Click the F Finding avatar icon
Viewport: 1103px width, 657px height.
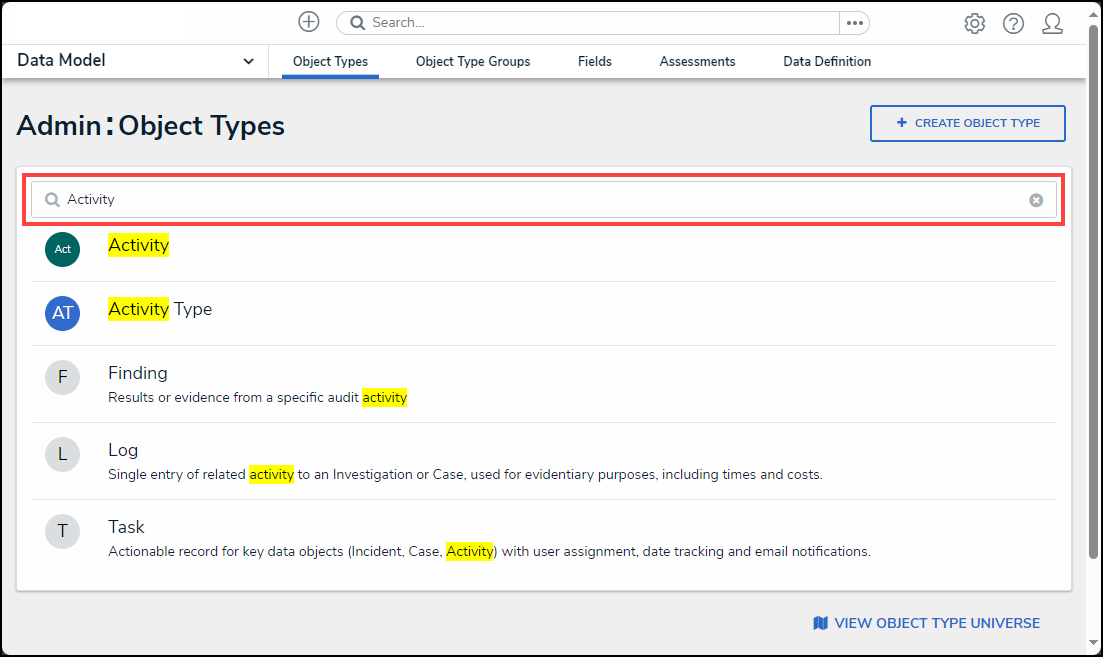(62, 377)
